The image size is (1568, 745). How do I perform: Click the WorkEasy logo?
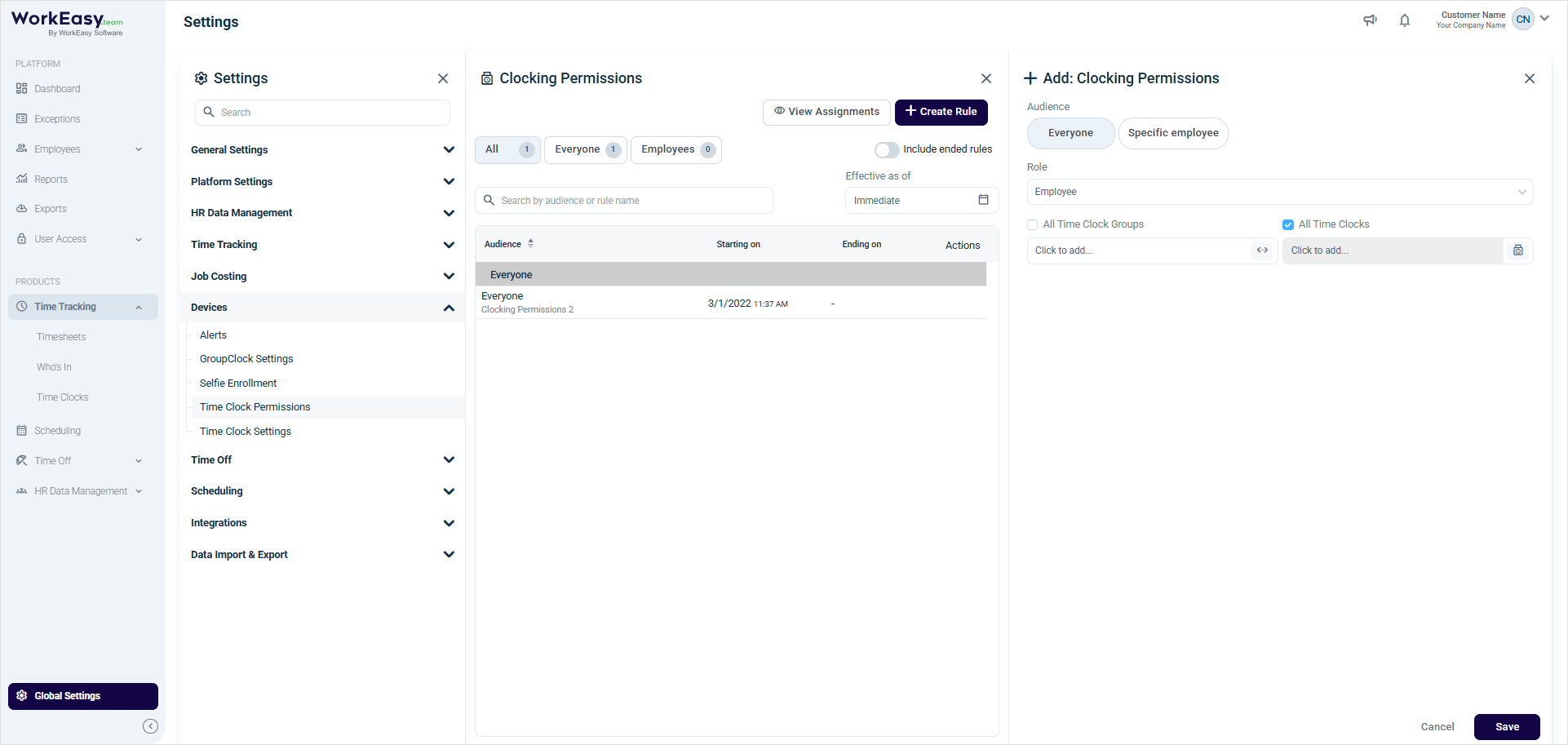67,23
